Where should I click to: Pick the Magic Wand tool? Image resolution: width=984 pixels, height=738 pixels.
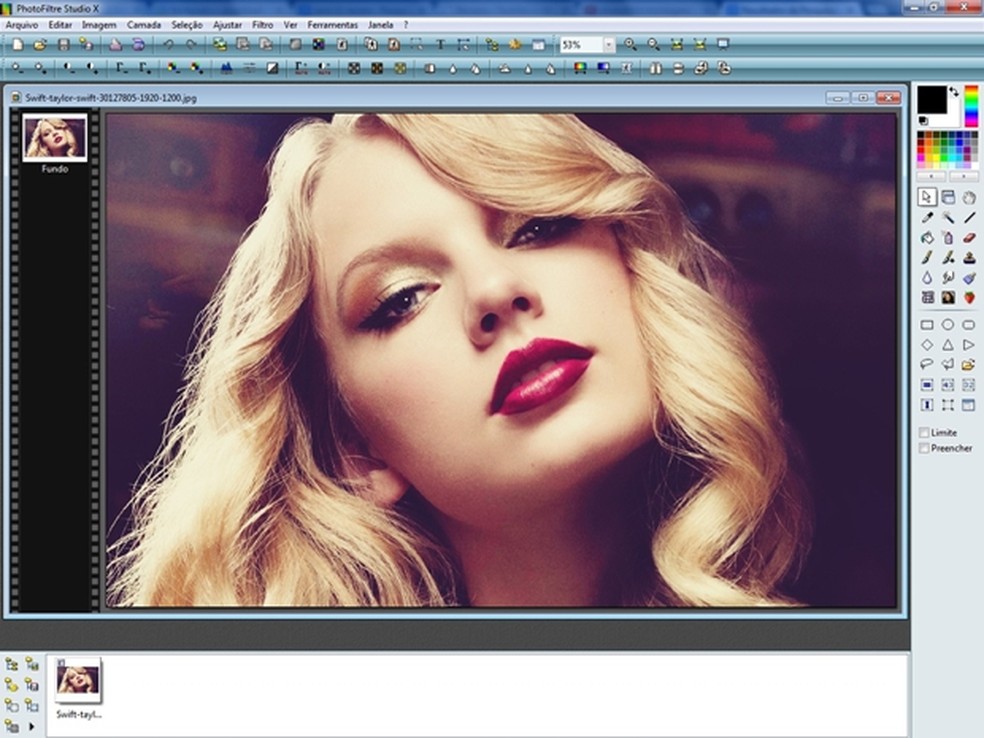click(x=948, y=218)
